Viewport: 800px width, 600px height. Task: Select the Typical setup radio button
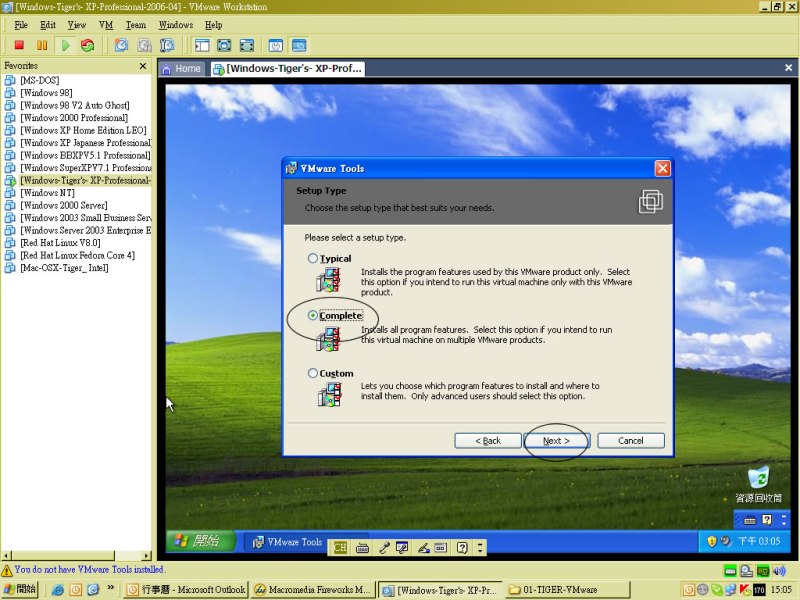[x=313, y=258]
